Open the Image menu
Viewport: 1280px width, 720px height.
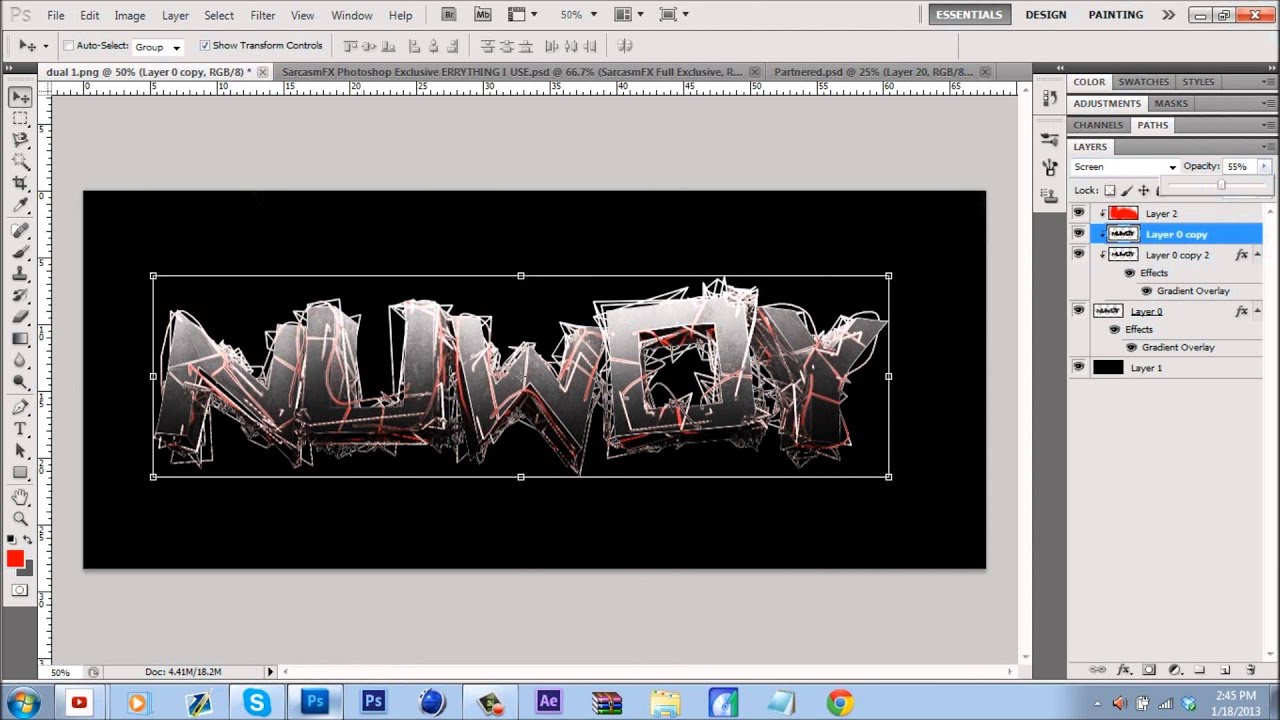click(130, 16)
